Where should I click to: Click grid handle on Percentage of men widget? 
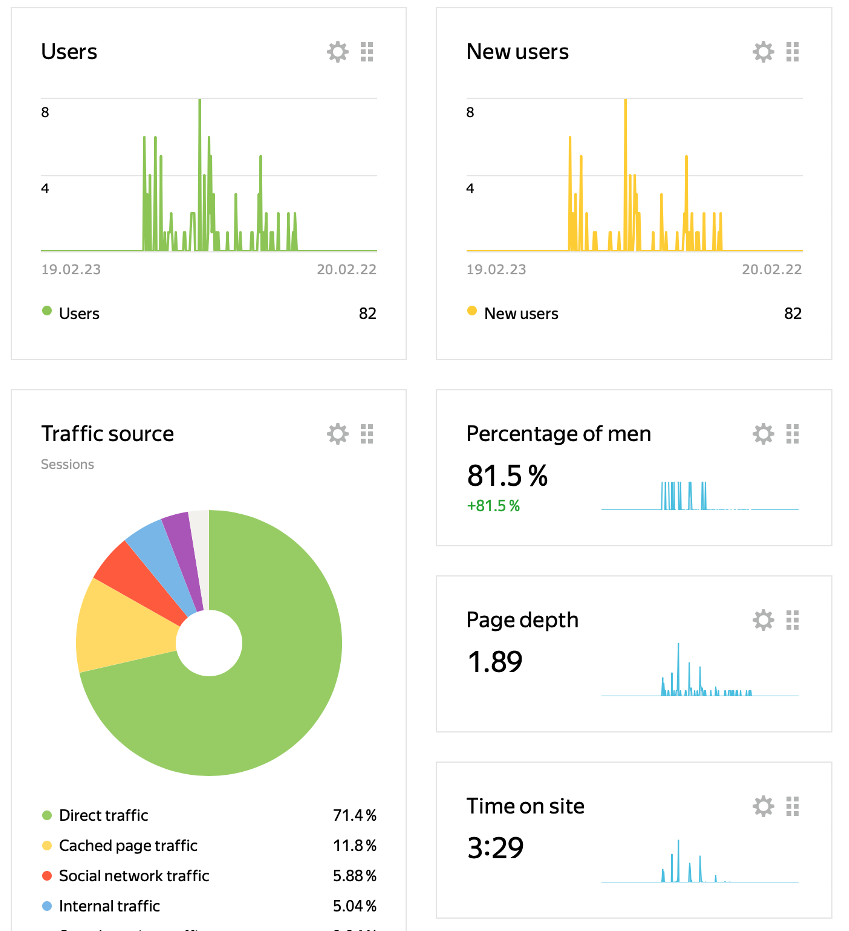(x=793, y=434)
